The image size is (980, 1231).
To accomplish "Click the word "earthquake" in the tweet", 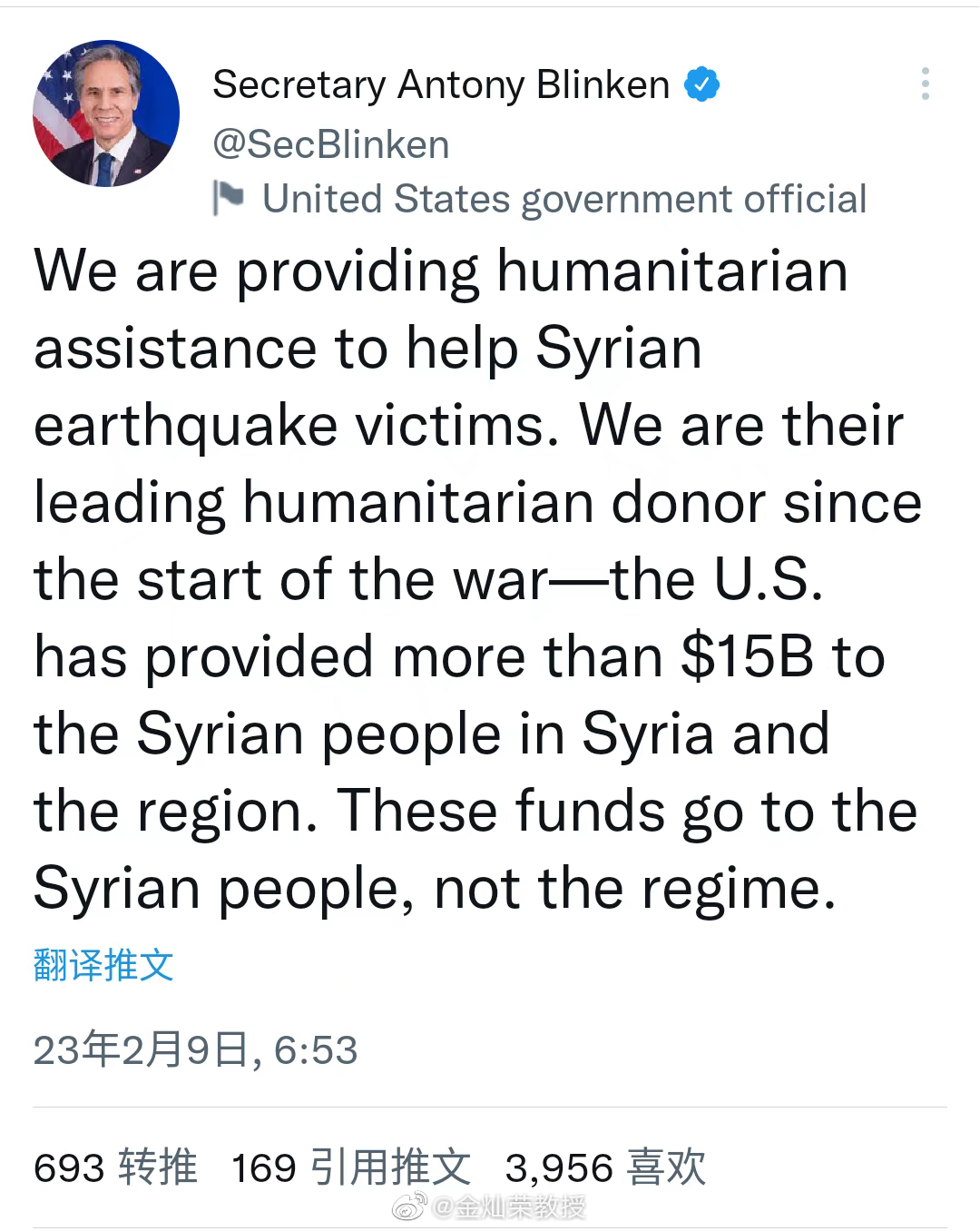I will pos(185,425).
